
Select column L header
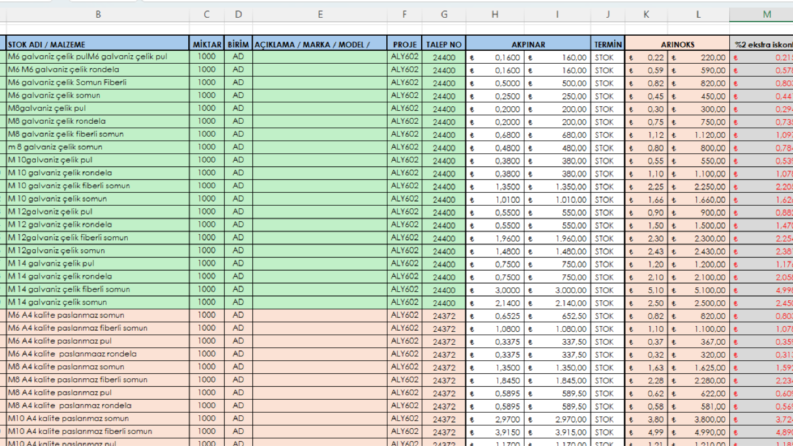[698, 15]
